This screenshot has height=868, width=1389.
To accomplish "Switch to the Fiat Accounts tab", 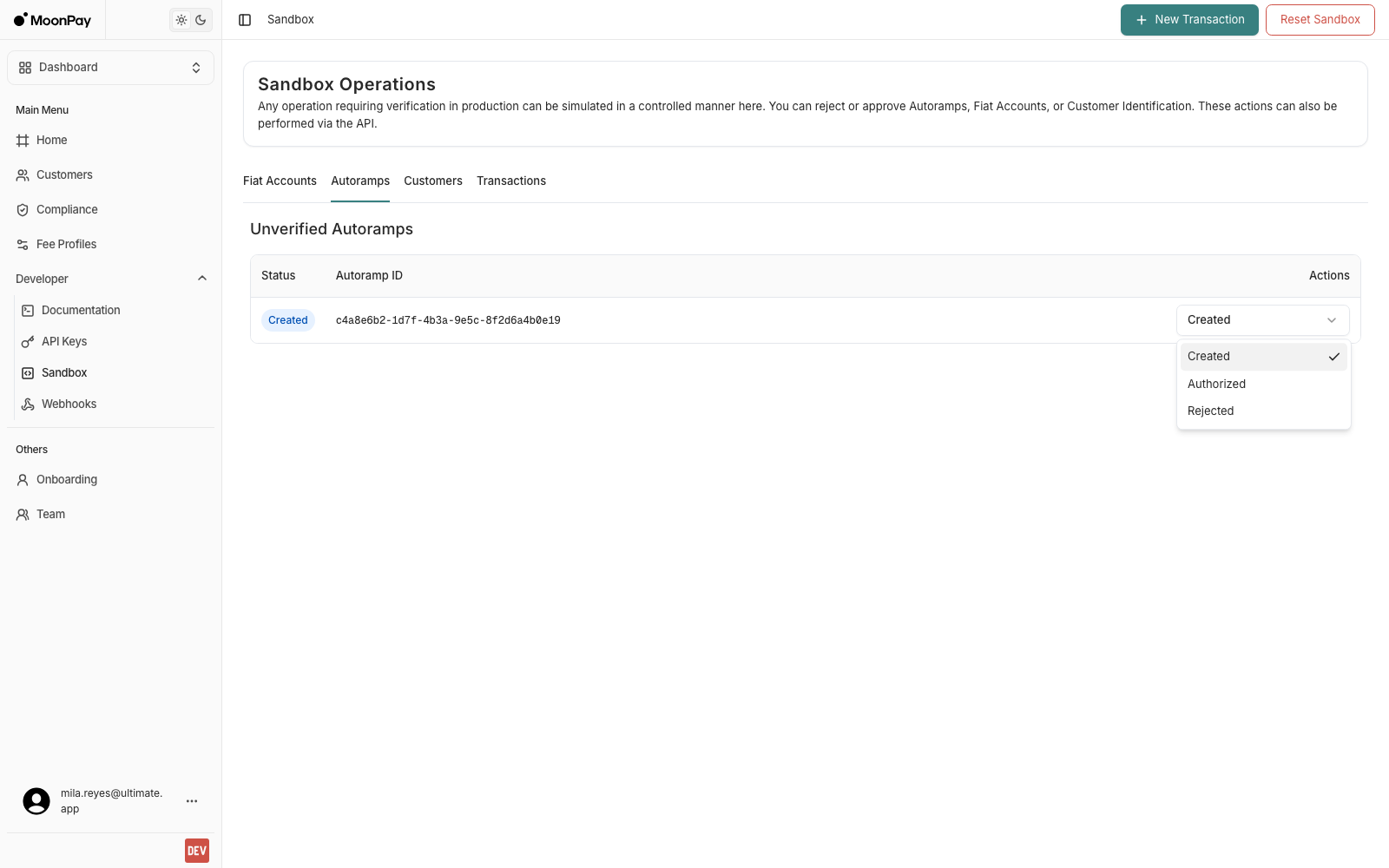I will pyautogui.click(x=280, y=181).
